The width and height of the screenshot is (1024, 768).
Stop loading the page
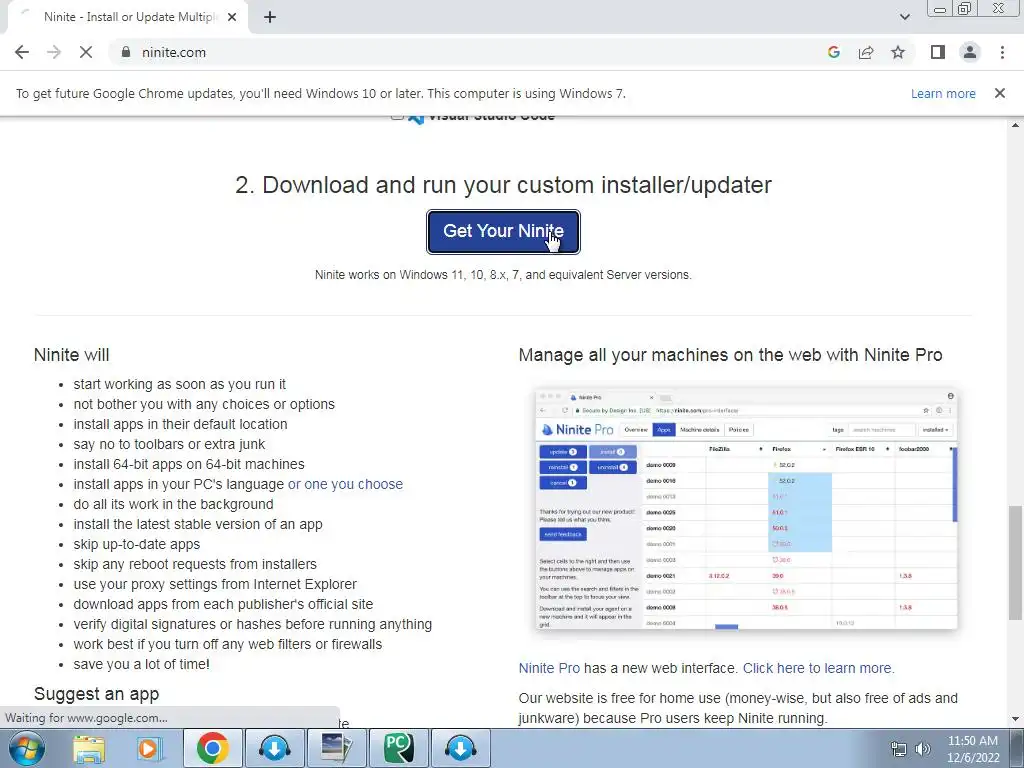[86, 52]
